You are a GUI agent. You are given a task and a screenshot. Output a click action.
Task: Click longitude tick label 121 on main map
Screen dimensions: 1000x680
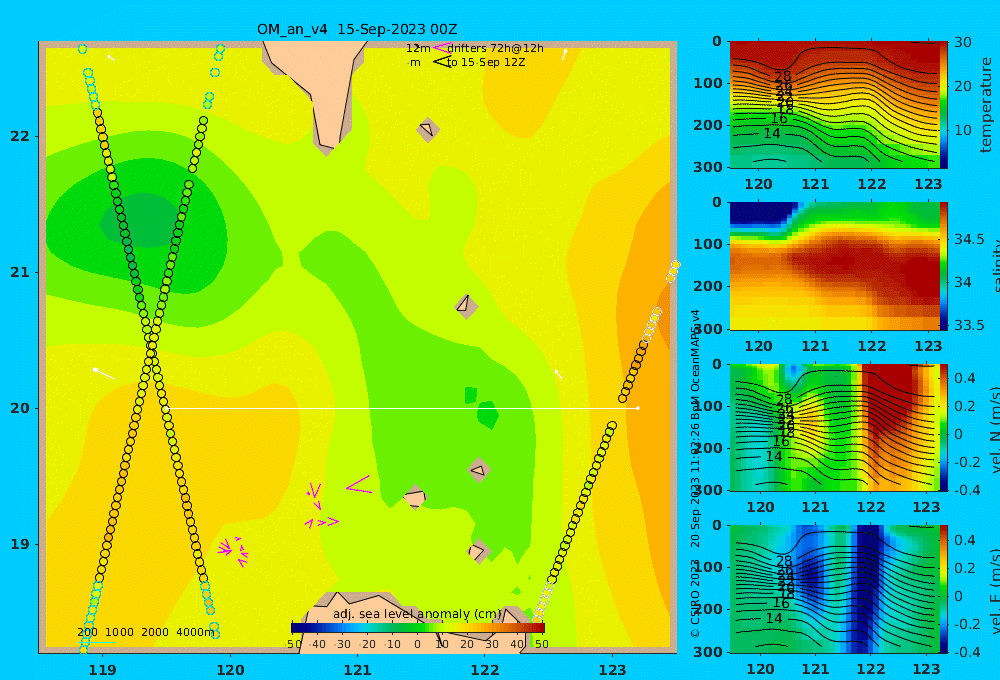(358, 670)
